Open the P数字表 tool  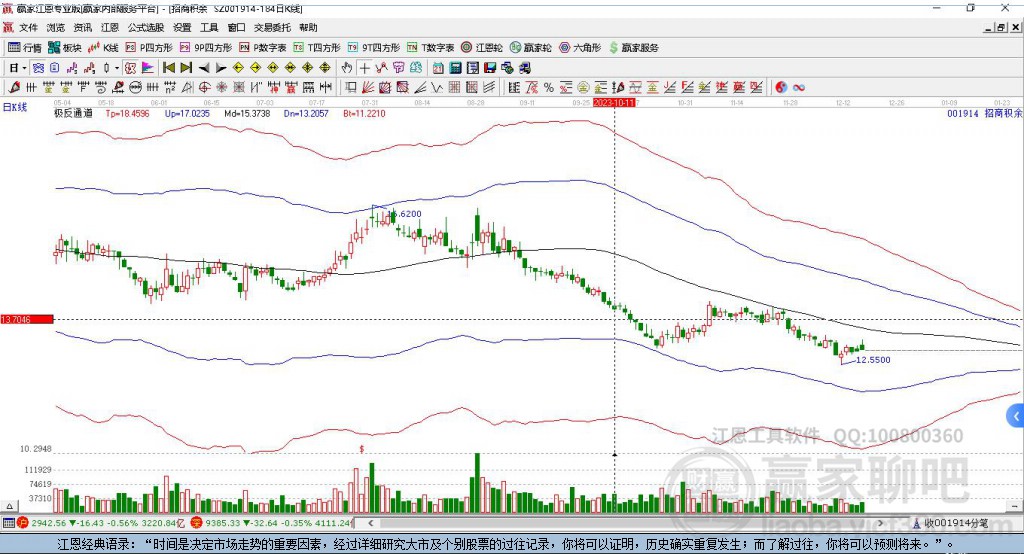tap(263, 48)
